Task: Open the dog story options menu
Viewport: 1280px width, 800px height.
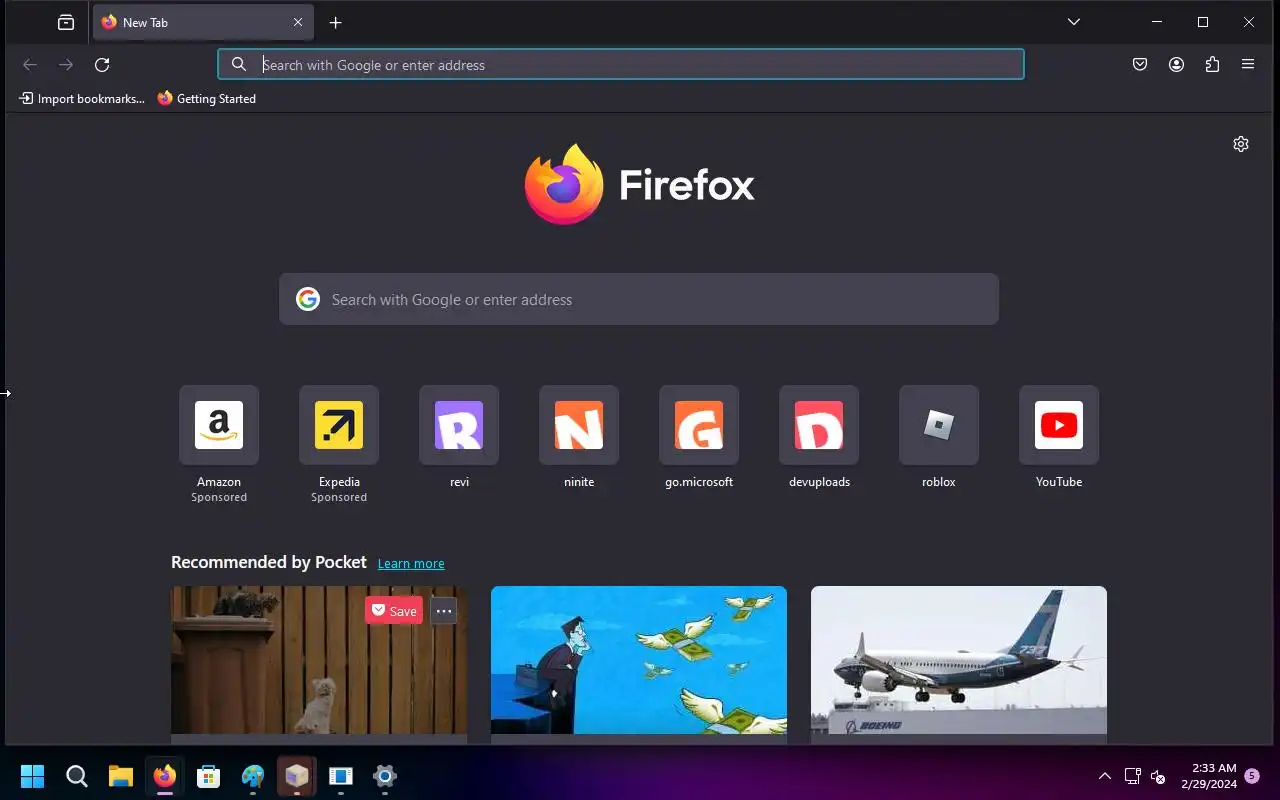Action: tap(444, 611)
